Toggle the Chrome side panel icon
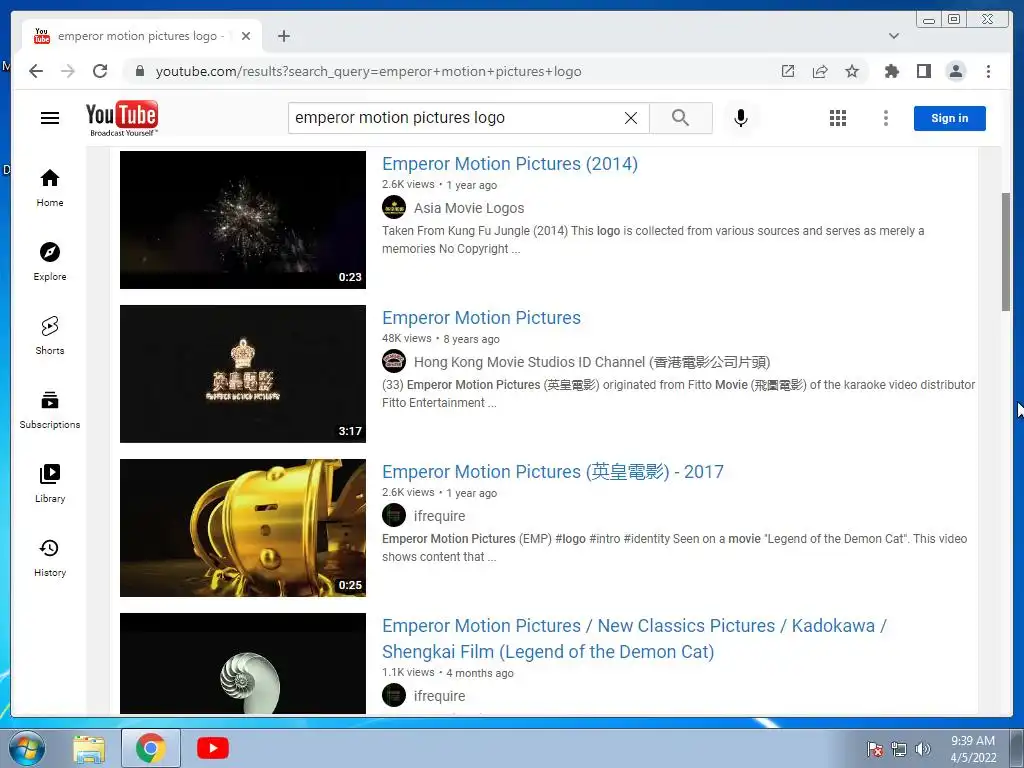 pos(923,71)
